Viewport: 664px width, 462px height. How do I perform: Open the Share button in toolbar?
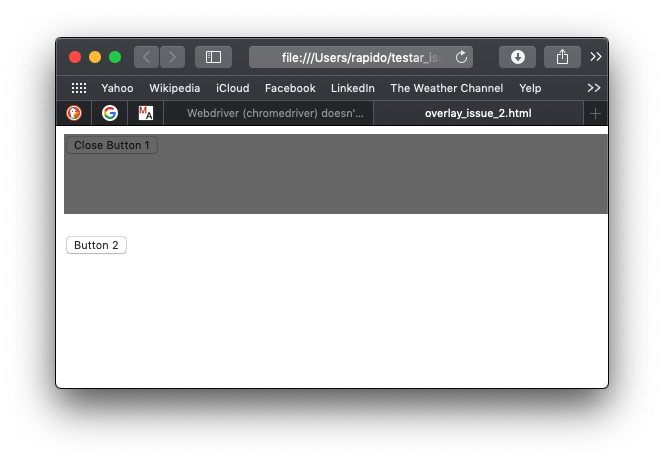[562, 57]
